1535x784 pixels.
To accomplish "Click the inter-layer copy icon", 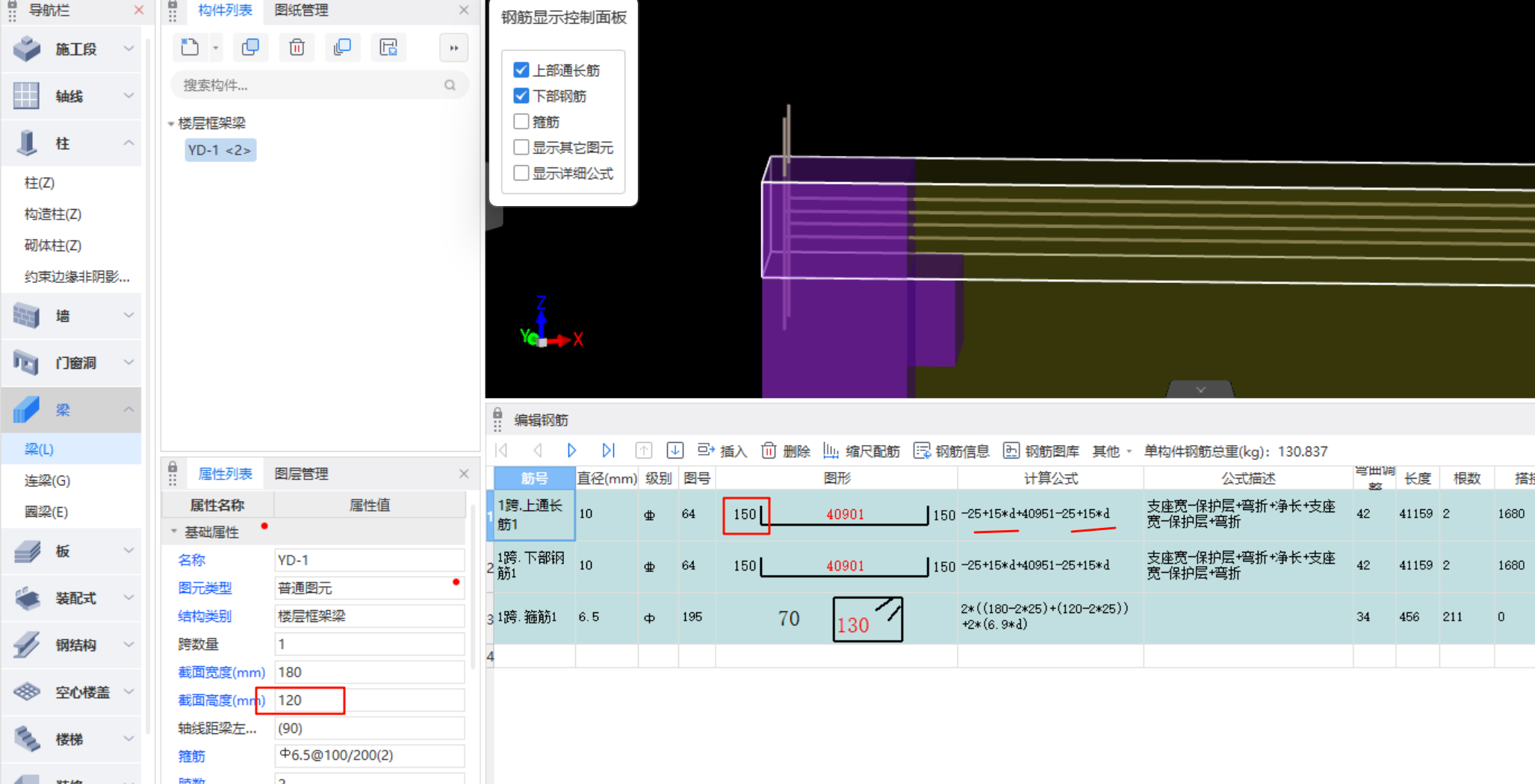I will click(342, 48).
